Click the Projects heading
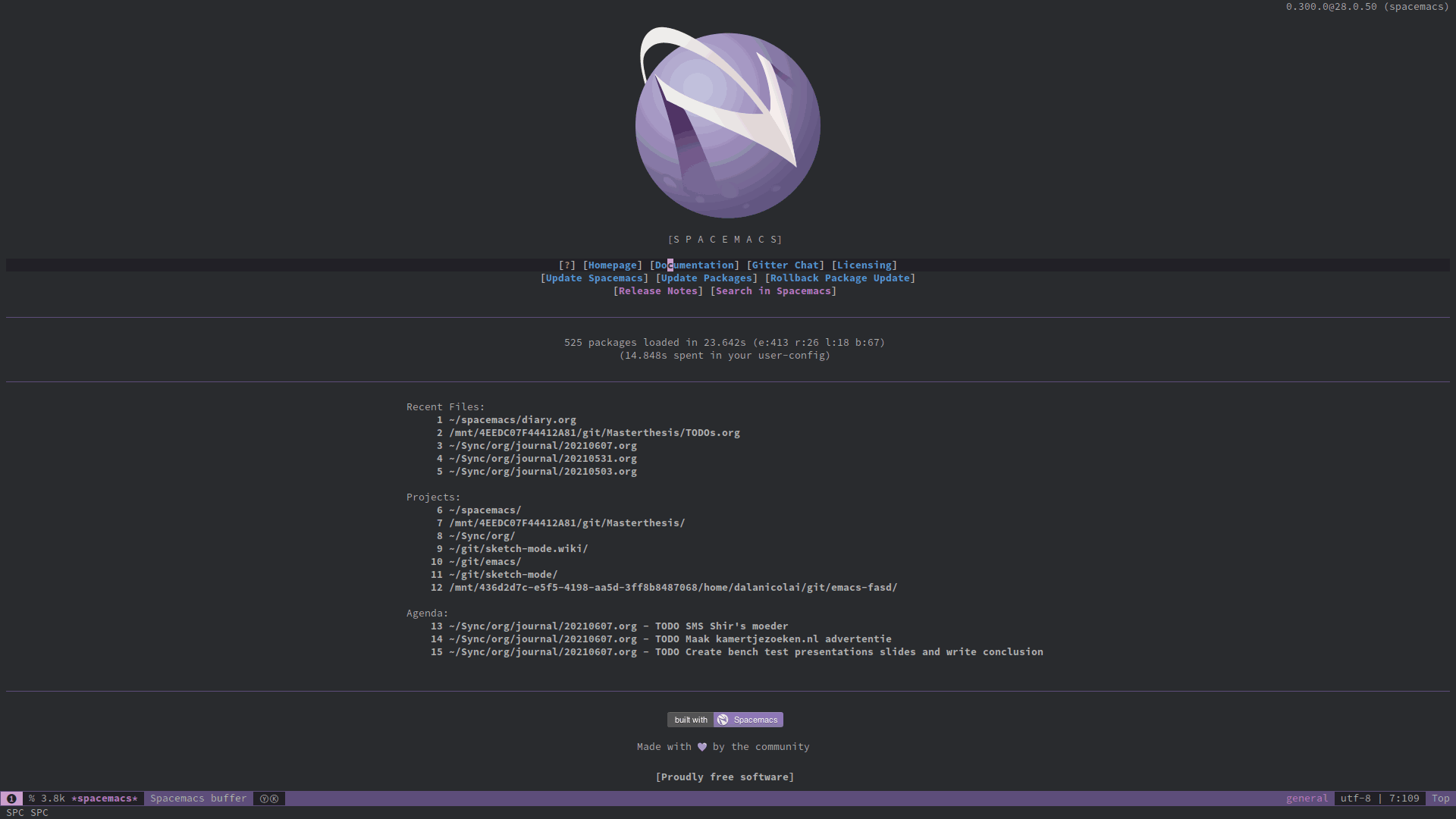Screen dimensions: 1456x819 434,497
